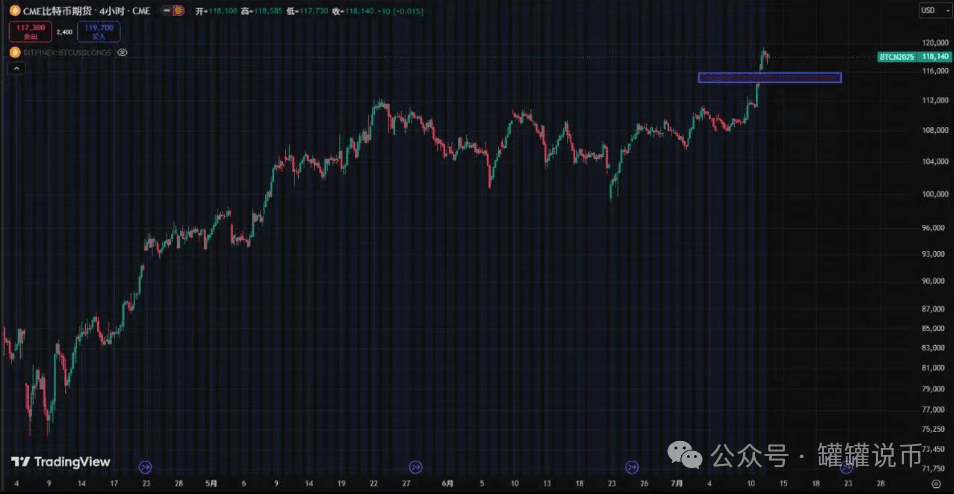Click the 7月 label on time axis
This screenshot has height=494, width=954.
(x=677, y=484)
